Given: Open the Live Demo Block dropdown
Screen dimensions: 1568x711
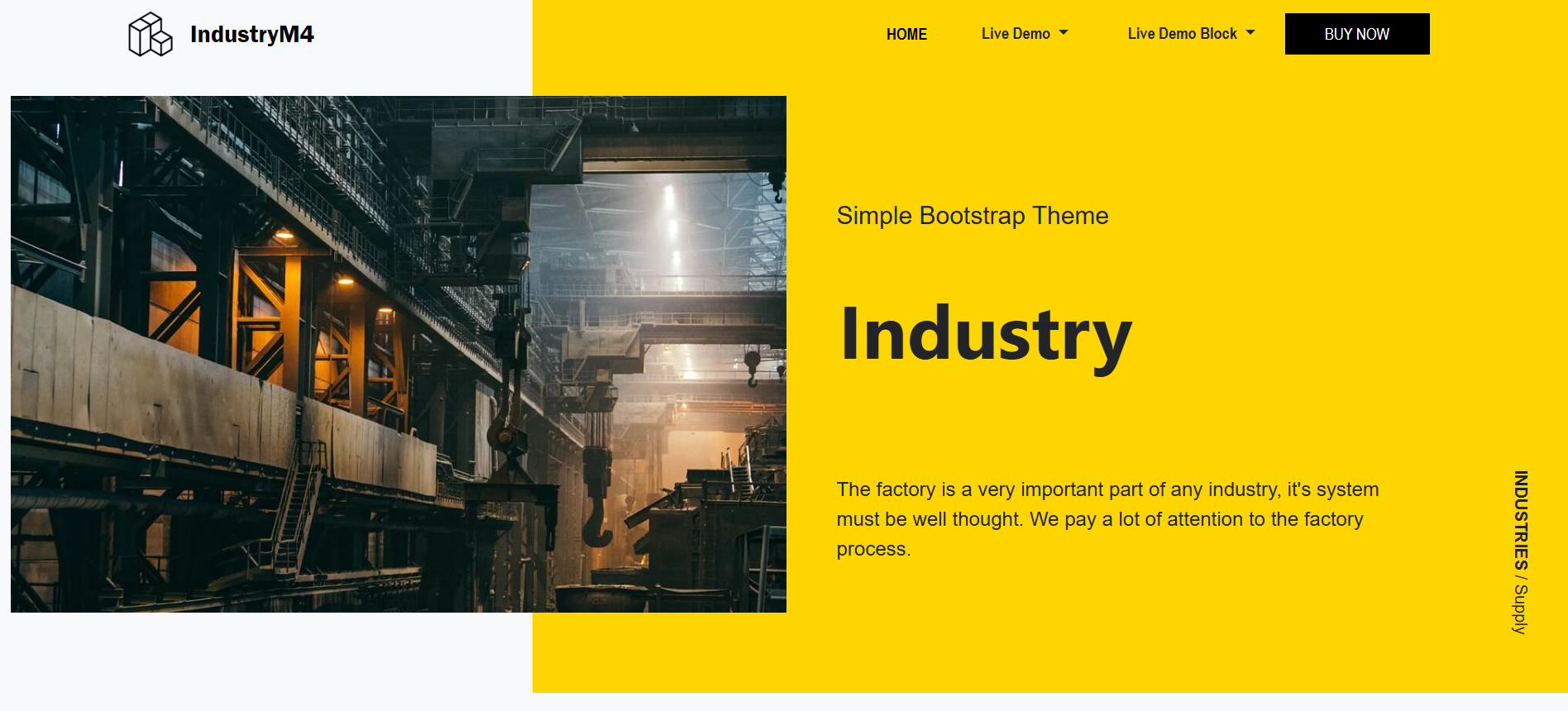Looking at the screenshot, I should tap(1182, 34).
